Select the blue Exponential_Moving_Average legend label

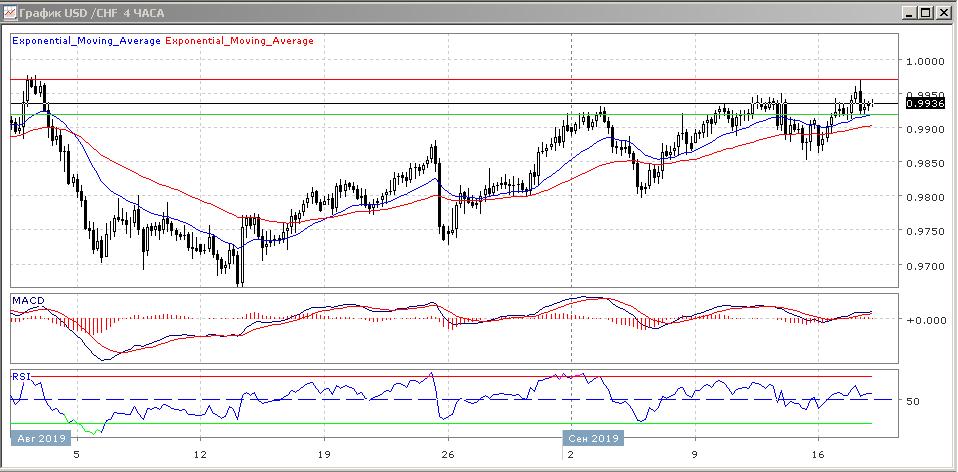click(x=85, y=41)
